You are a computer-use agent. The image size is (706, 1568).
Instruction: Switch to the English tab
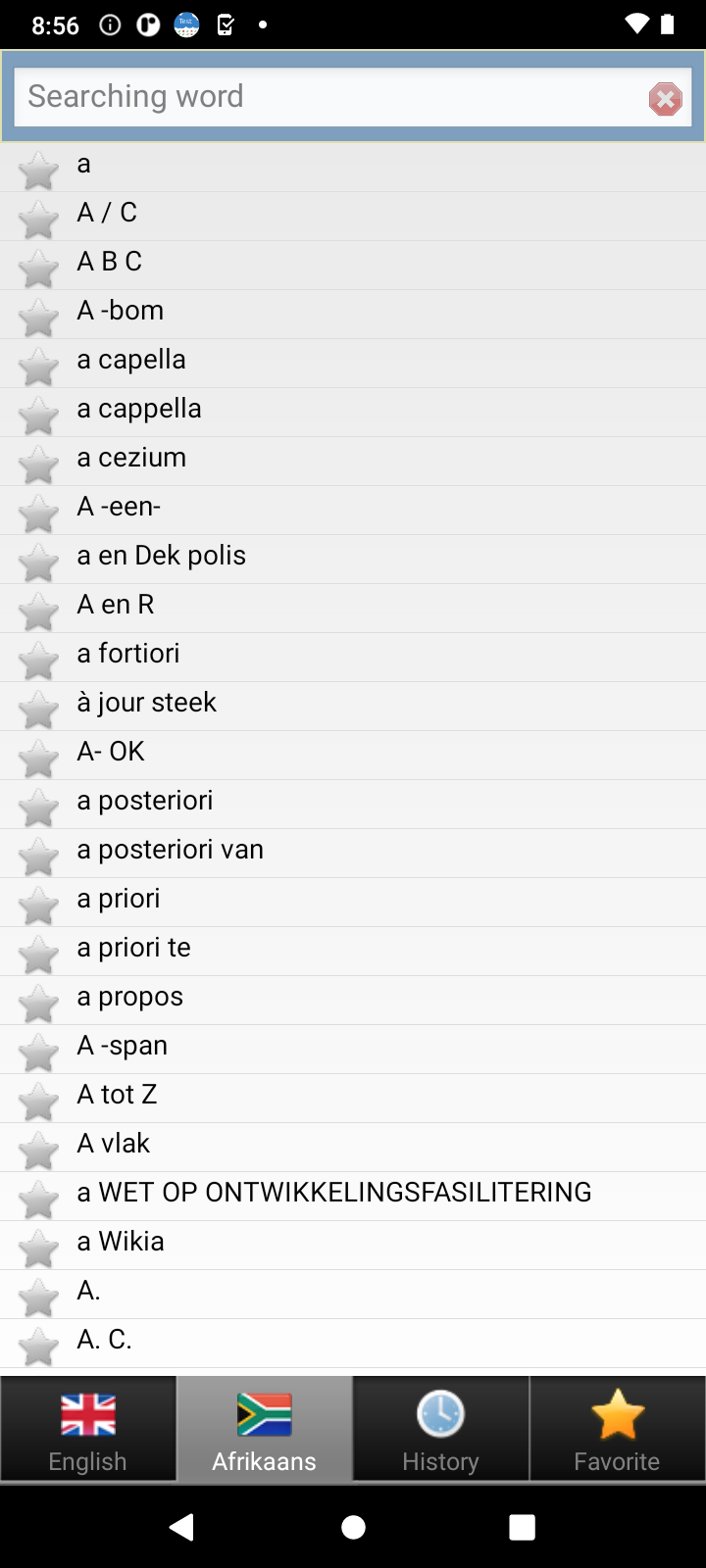[x=88, y=1429]
